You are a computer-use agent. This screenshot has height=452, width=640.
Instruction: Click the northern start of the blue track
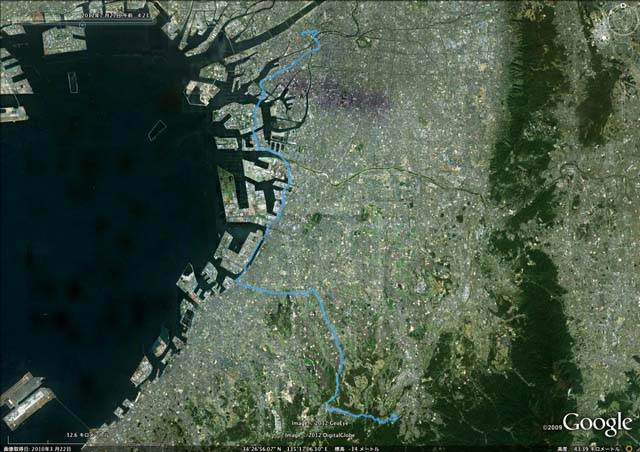(x=303, y=34)
